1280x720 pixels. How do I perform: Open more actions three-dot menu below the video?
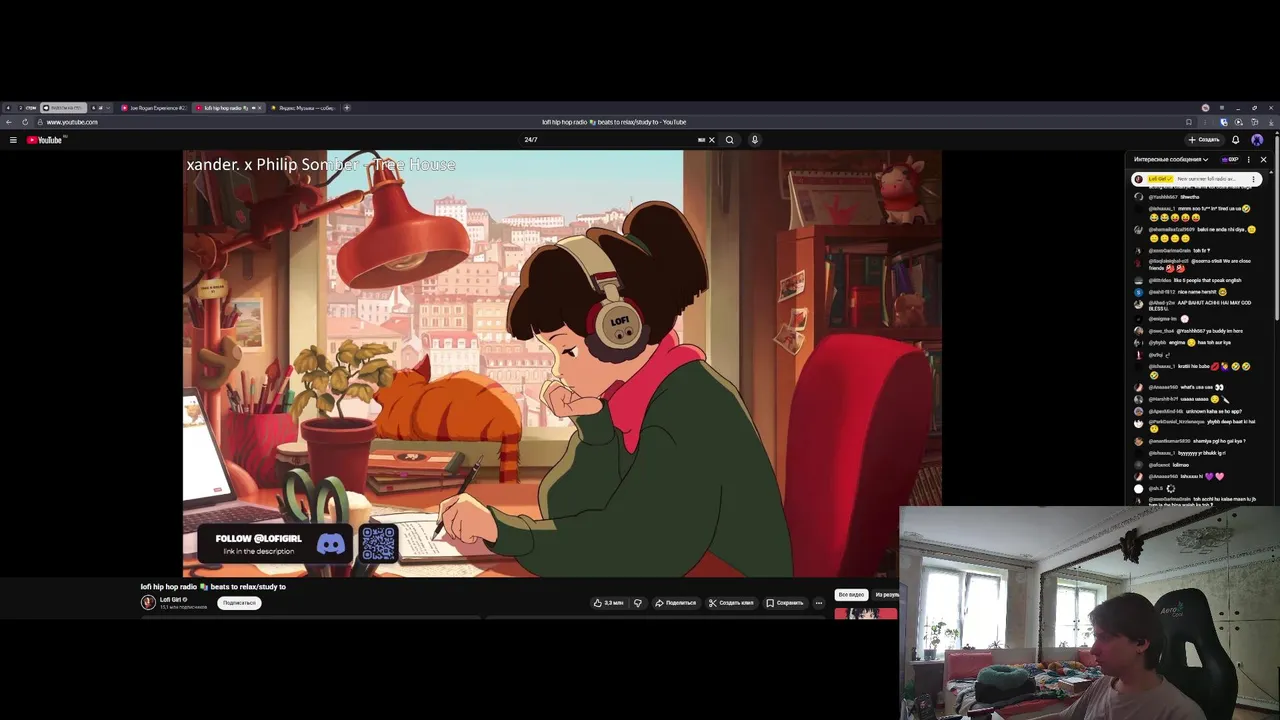pos(819,603)
